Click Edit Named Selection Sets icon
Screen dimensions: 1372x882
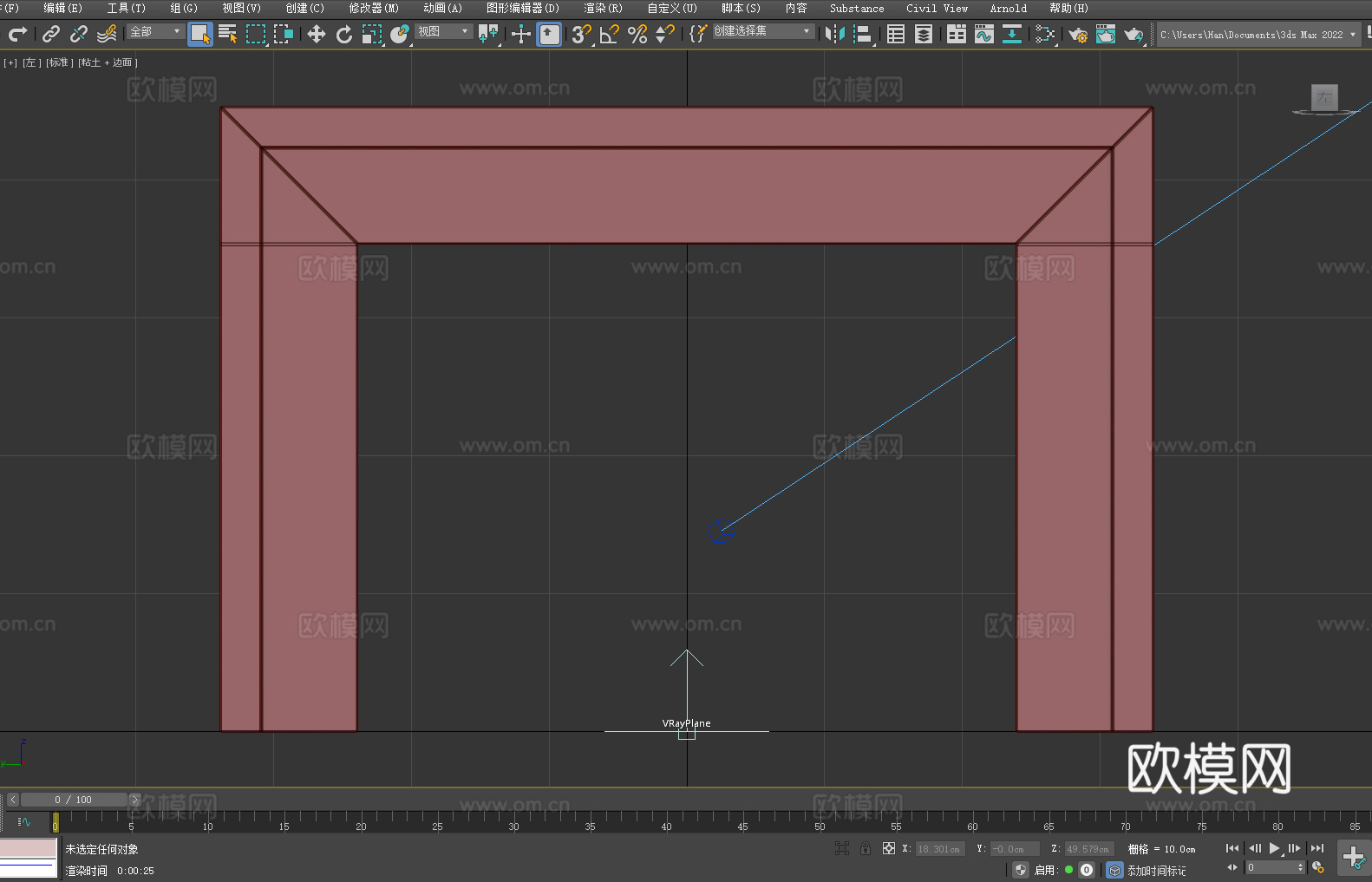point(698,34)
